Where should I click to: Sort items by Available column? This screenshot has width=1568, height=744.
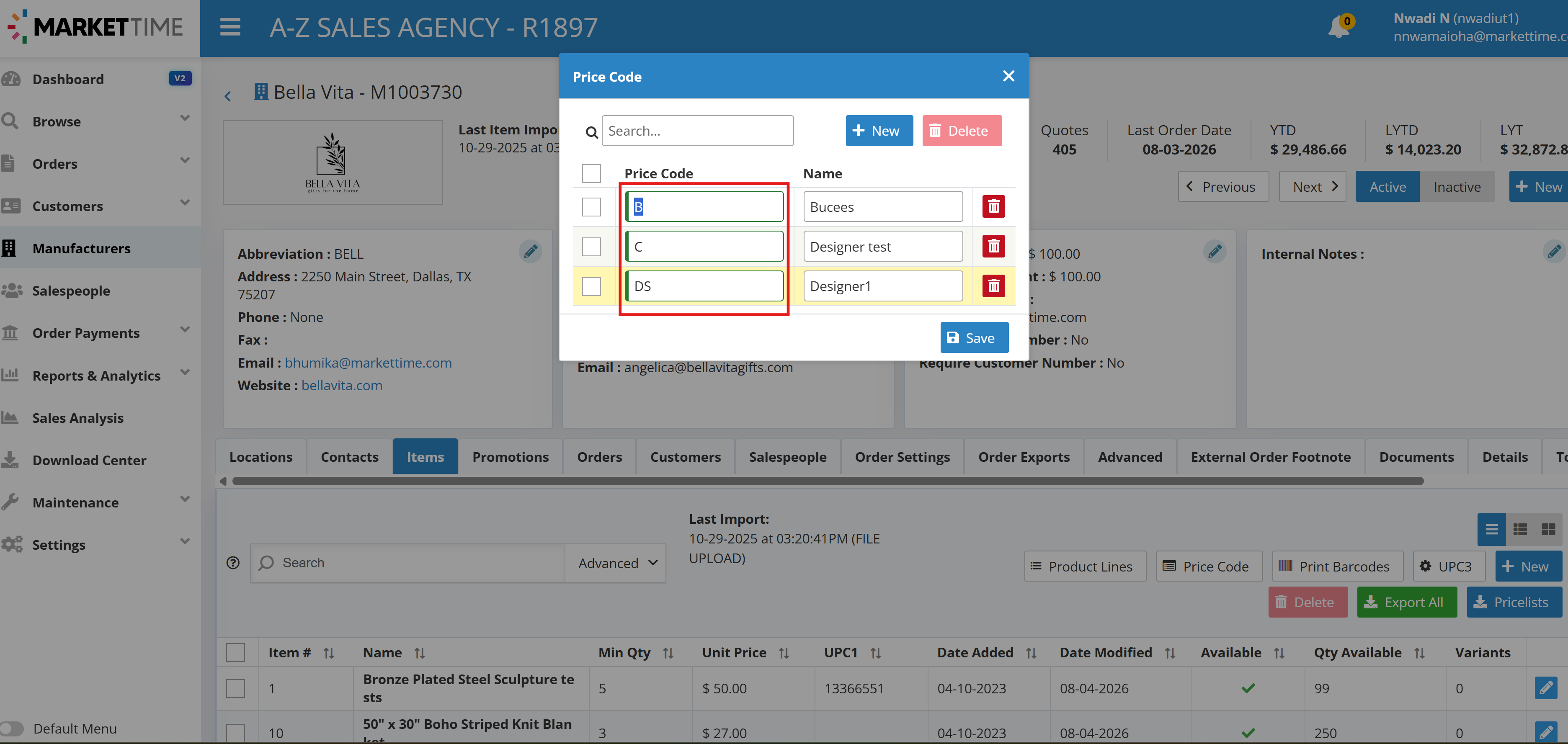tap(1279, 653)
